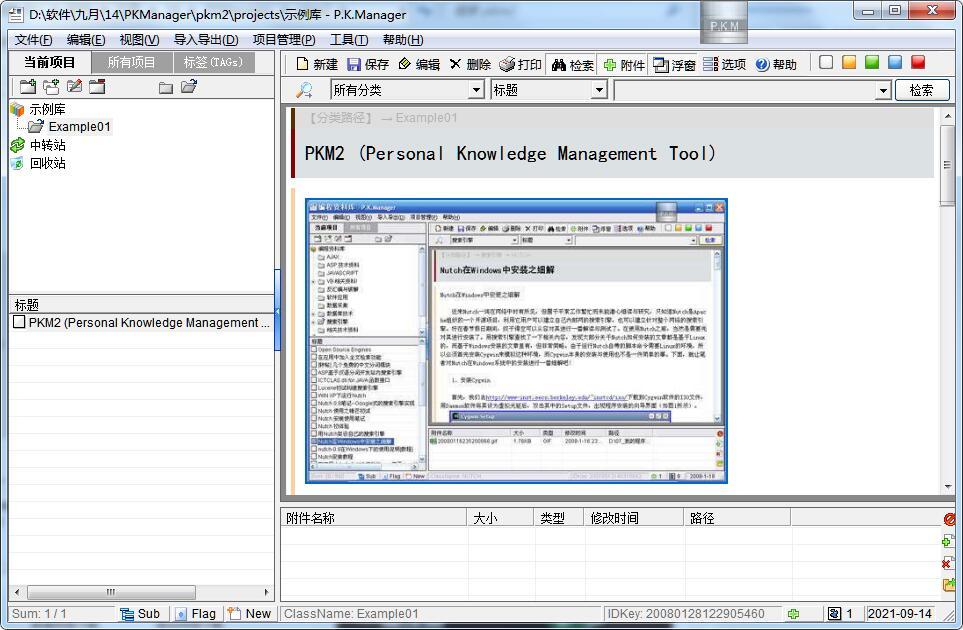This screenshot has height=630, width=963.
Task: Click the 新建 (New) toolbar icon
Action: tap(303, 64)
